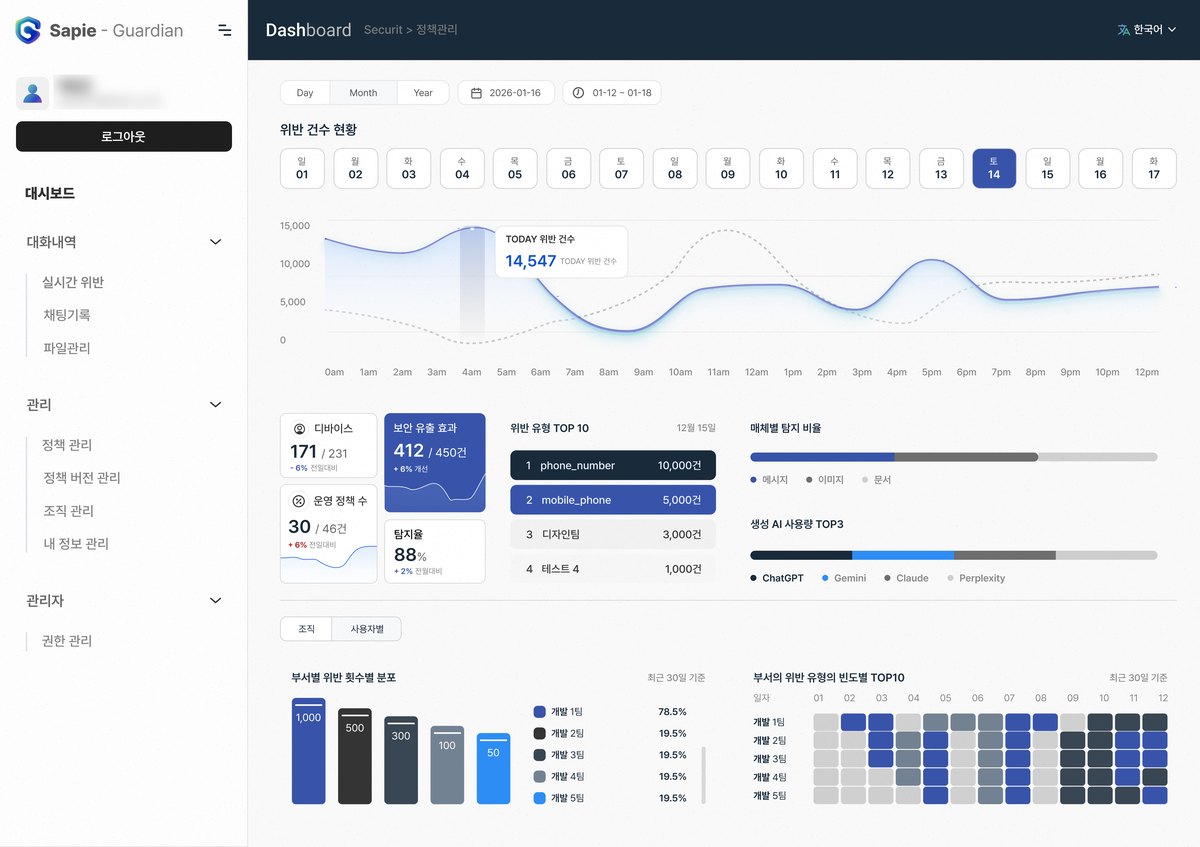Viewport: 1200px width, 847px height.
Task: Click the 디바이스 card icon
Action: tap(299, 428)
